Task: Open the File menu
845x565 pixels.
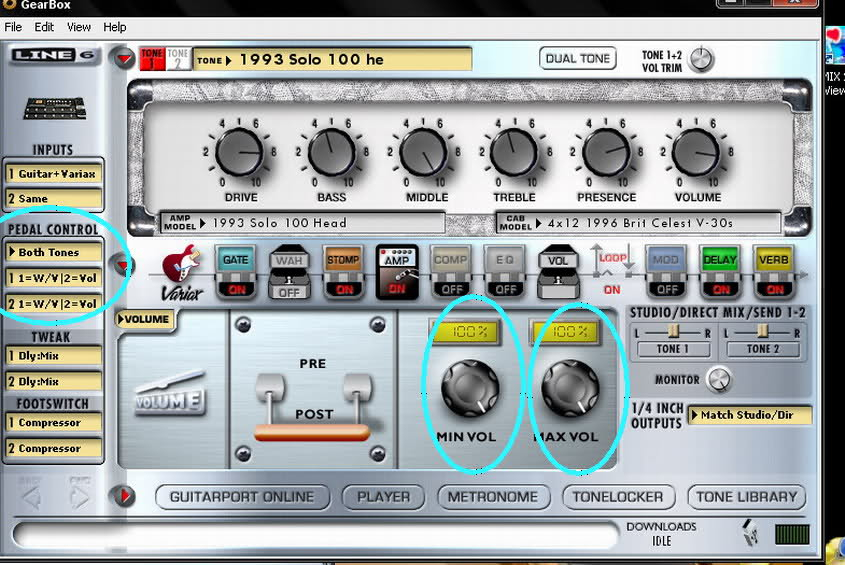Action: point(13,27)
